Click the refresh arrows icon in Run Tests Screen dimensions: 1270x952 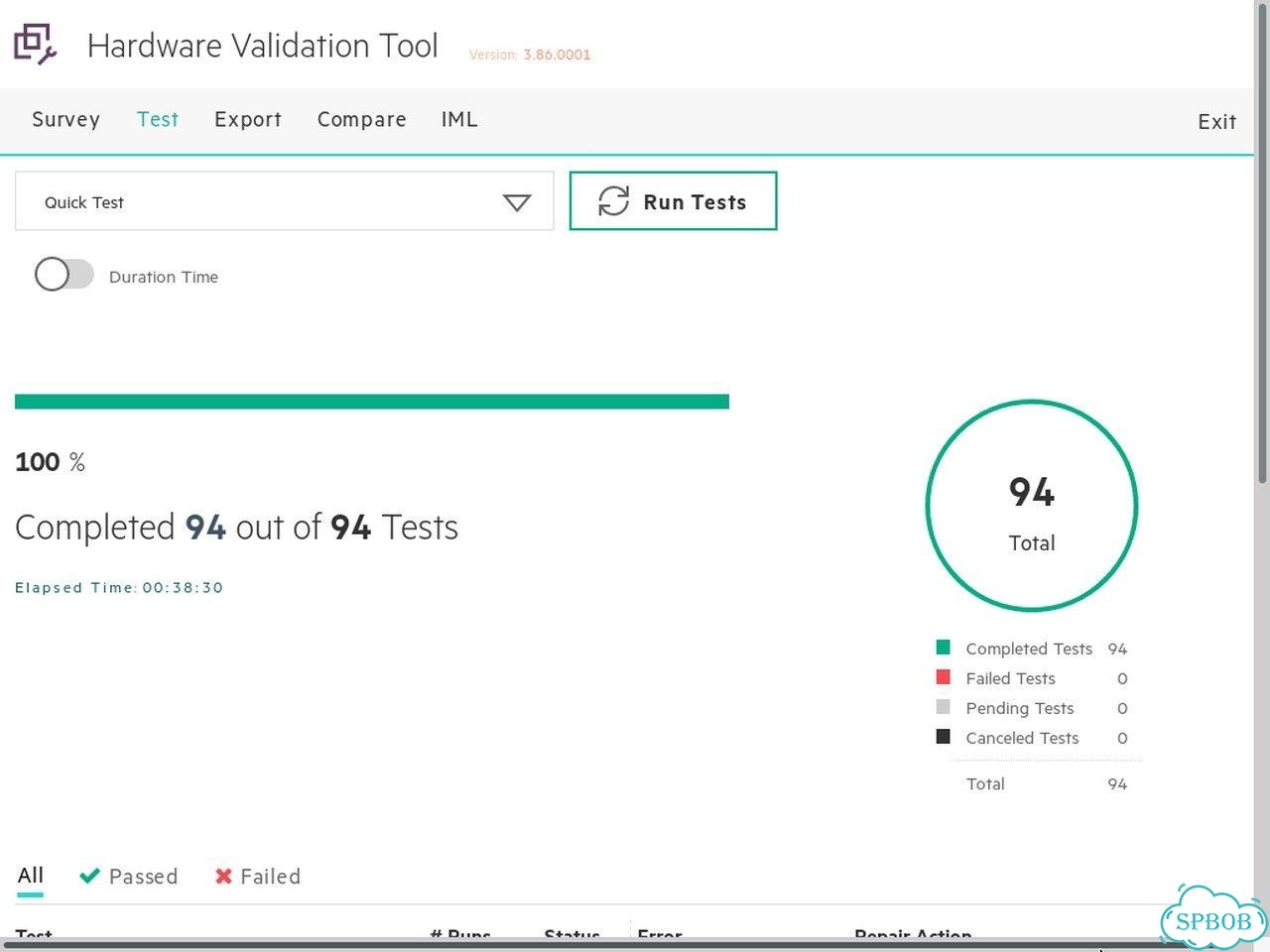(x=613, y=201)
